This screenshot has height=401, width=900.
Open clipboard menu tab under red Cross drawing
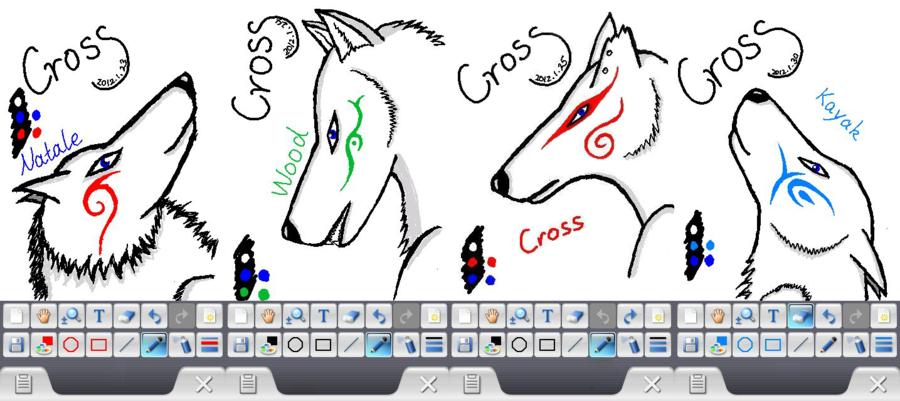coord(473,383)
